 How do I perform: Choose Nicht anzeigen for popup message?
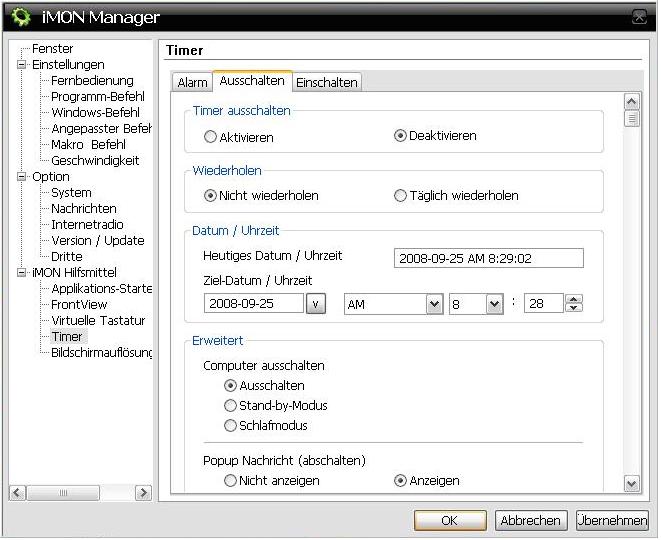230,481
